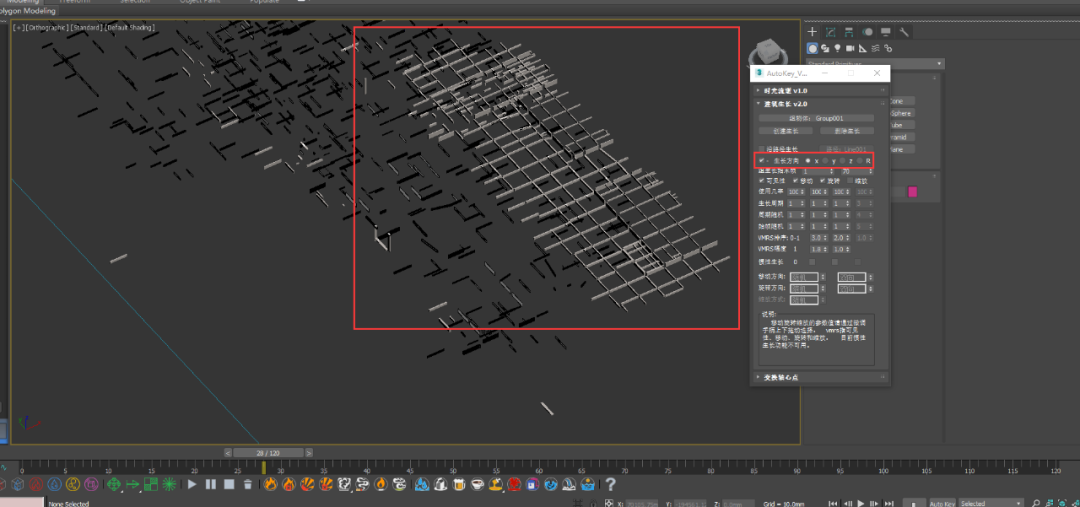
Task: Open the Default Shading viewport menu
Action: pyautogui.click(x=129, y=28)
